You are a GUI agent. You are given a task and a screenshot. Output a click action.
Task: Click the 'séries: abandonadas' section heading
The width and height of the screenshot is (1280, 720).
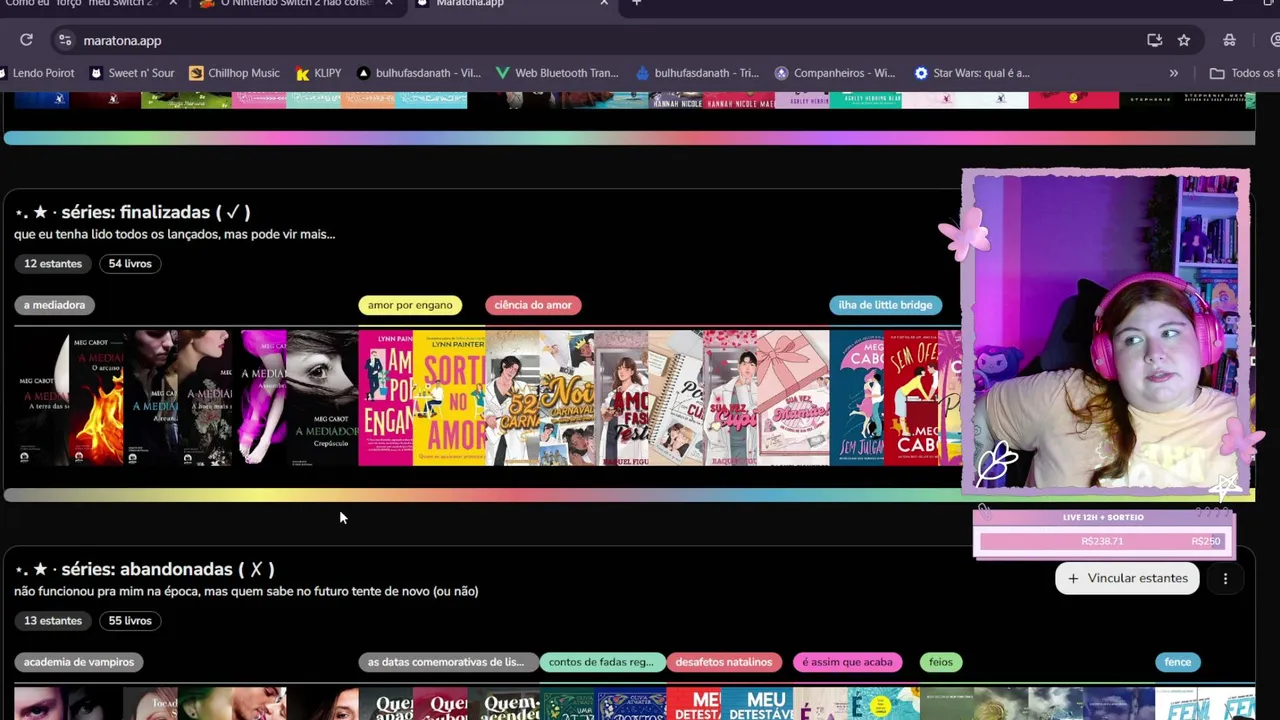(x=145, y=569)
